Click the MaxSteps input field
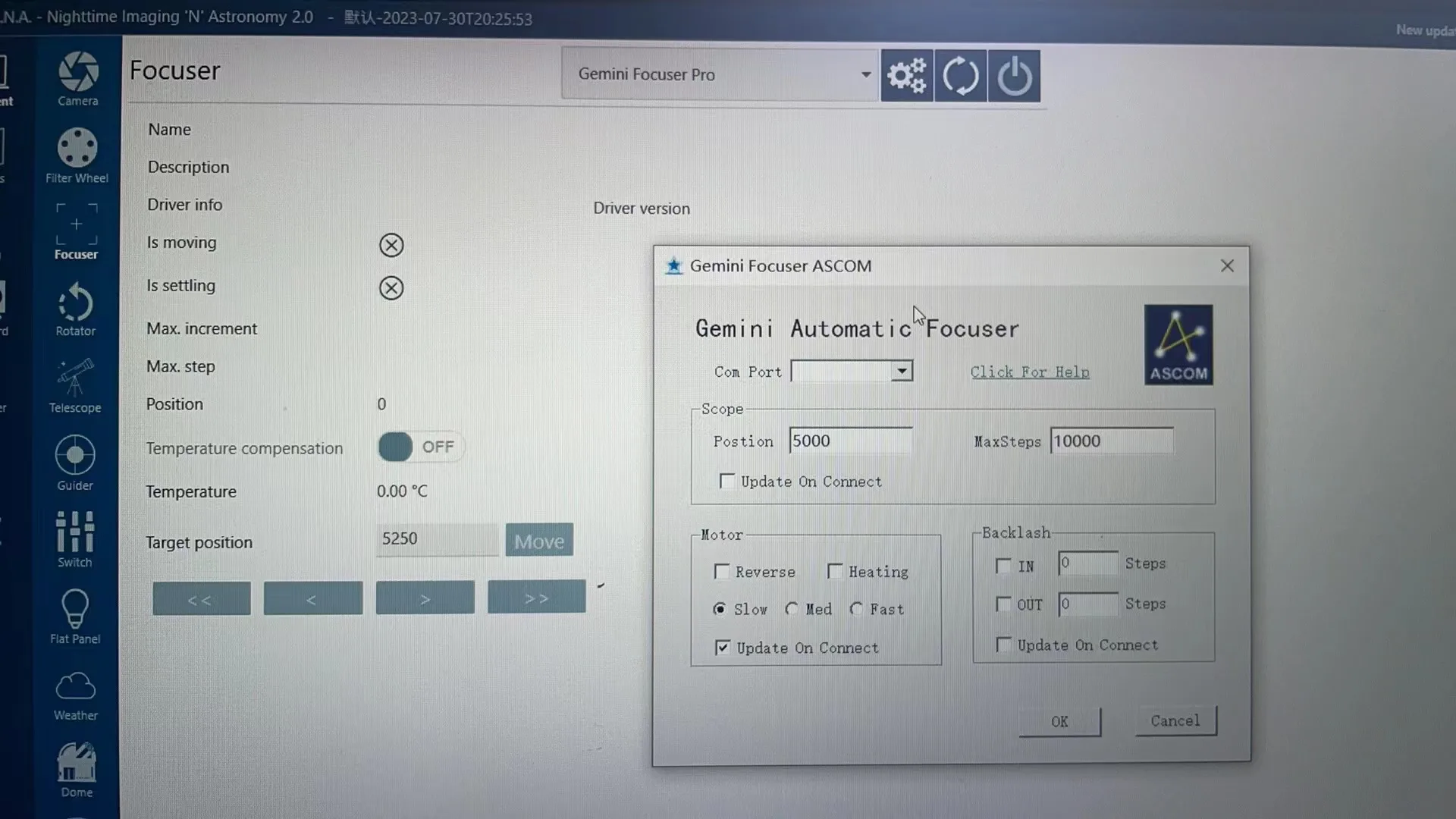The height and width of the screenshot is (819, 1456). 1111,441
